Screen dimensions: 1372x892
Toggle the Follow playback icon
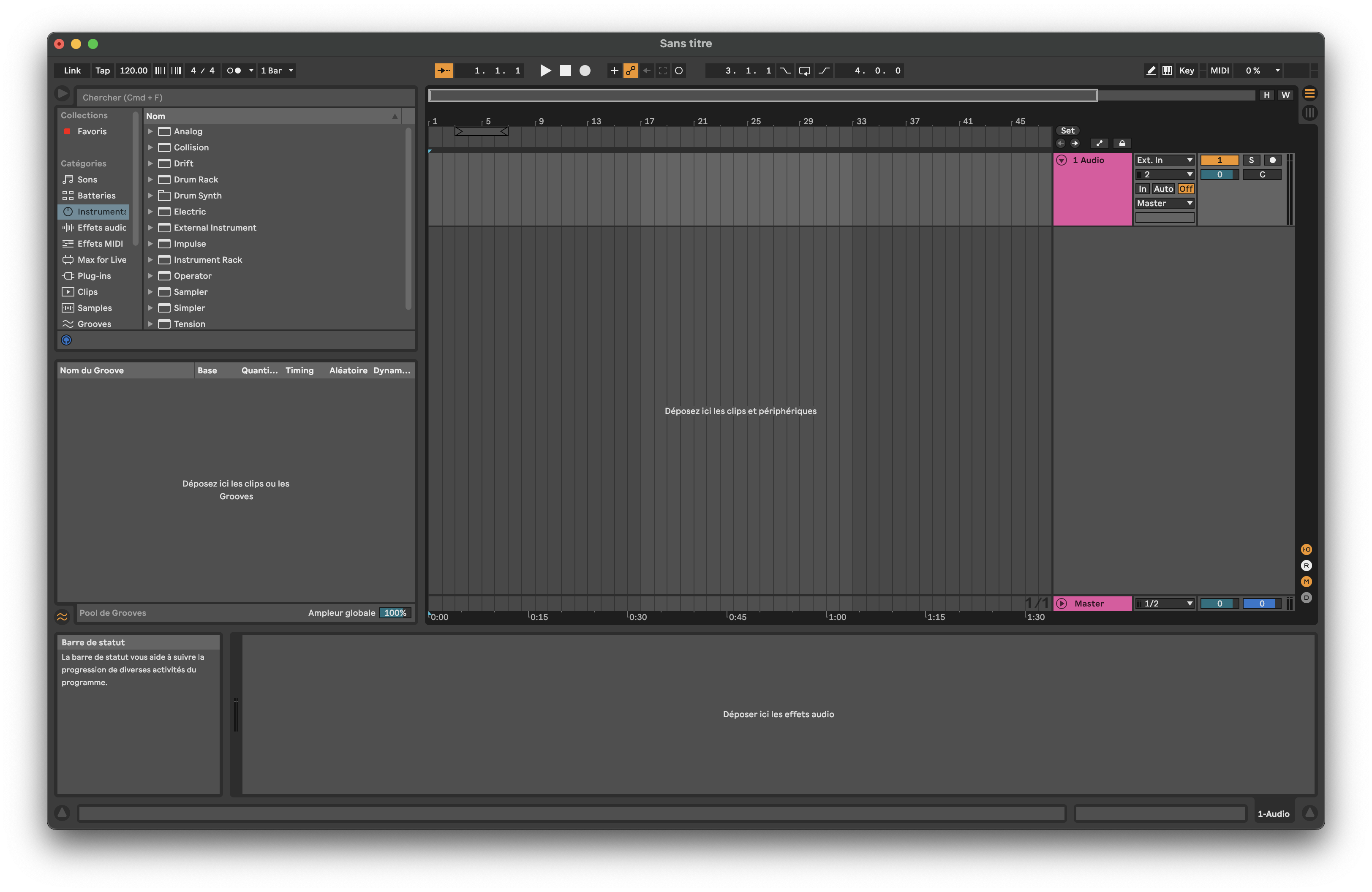pos(443,70)
